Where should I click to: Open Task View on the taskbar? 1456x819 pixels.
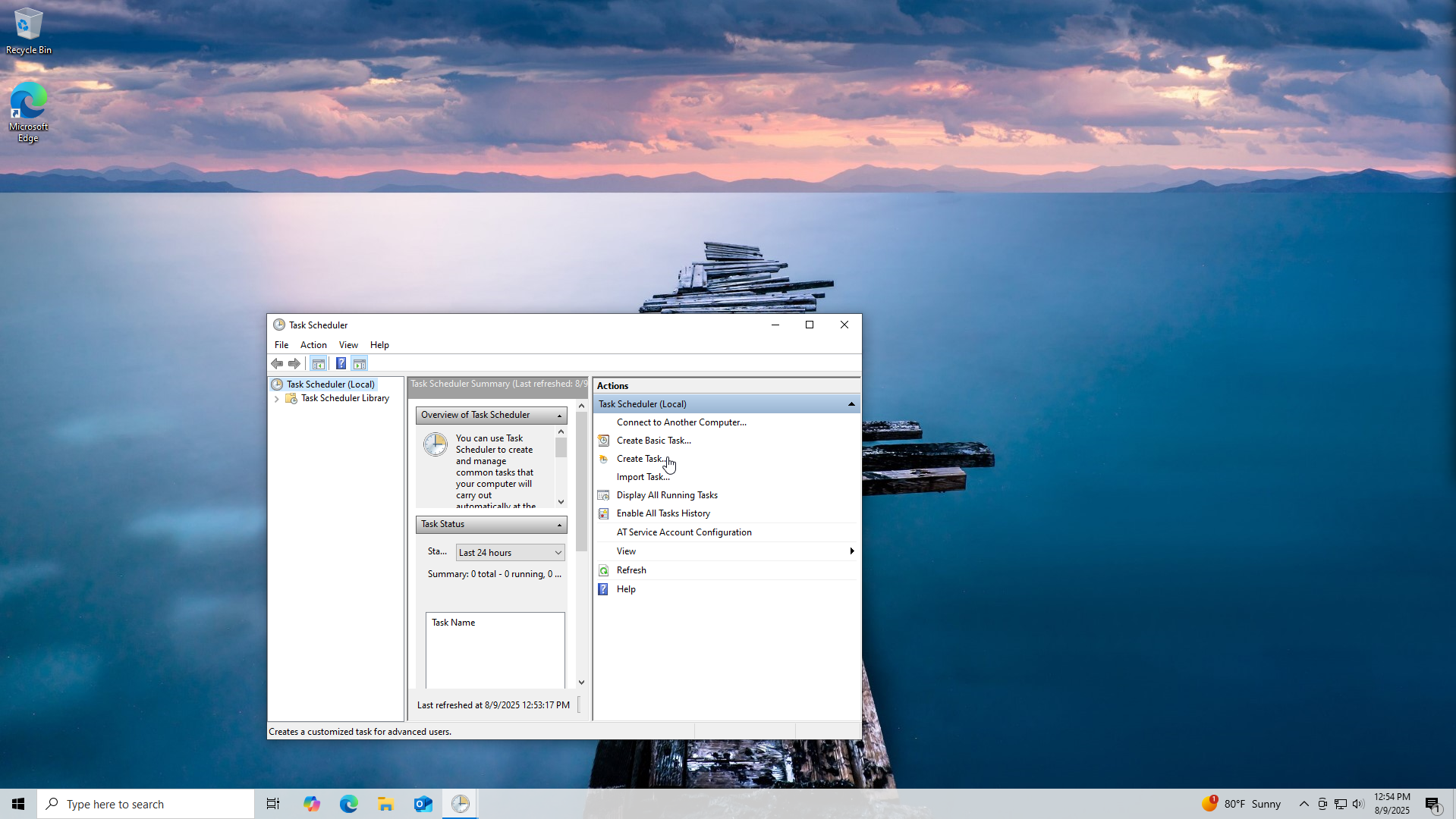coord(273,804)
